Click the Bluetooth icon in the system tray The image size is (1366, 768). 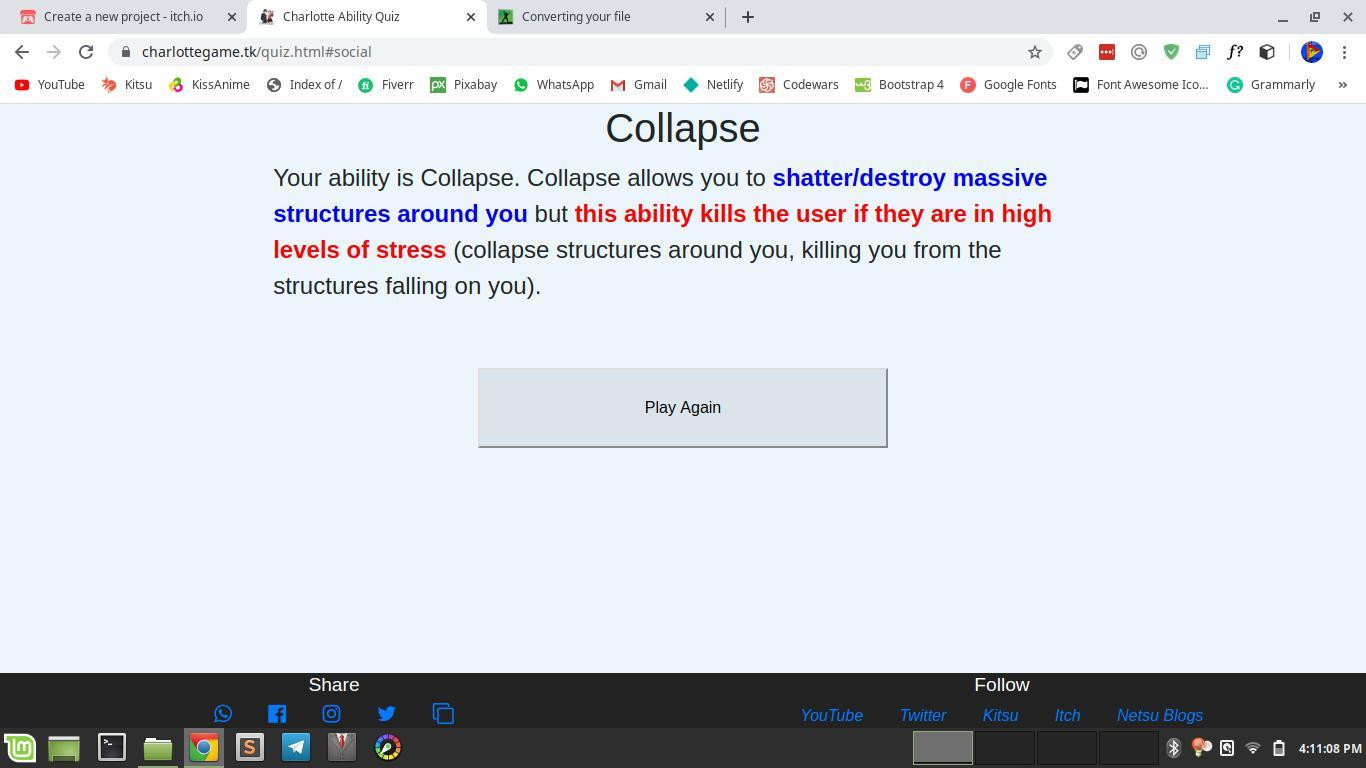(1174, 748)
